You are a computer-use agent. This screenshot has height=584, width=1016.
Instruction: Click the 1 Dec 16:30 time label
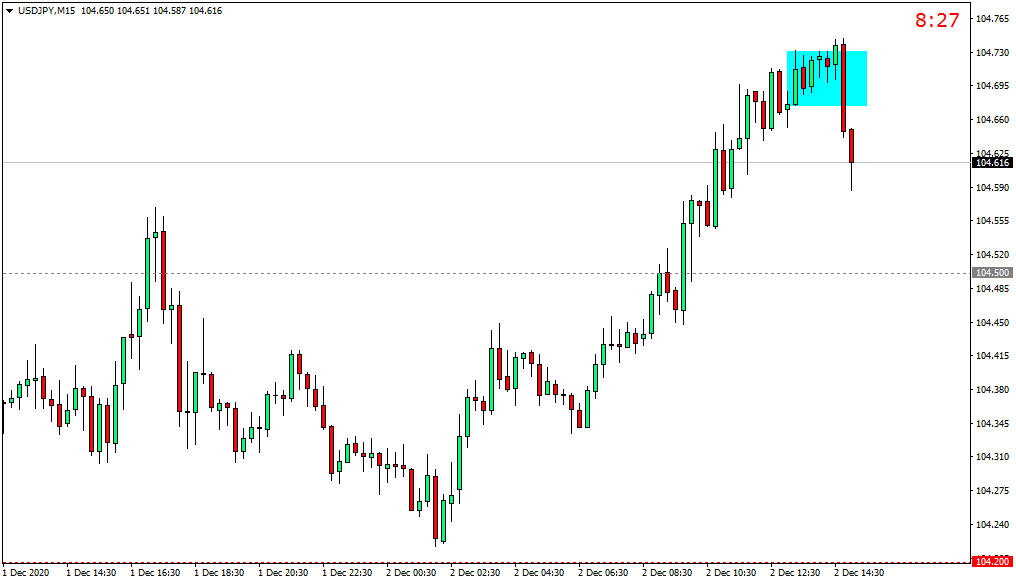pos(155,573)
